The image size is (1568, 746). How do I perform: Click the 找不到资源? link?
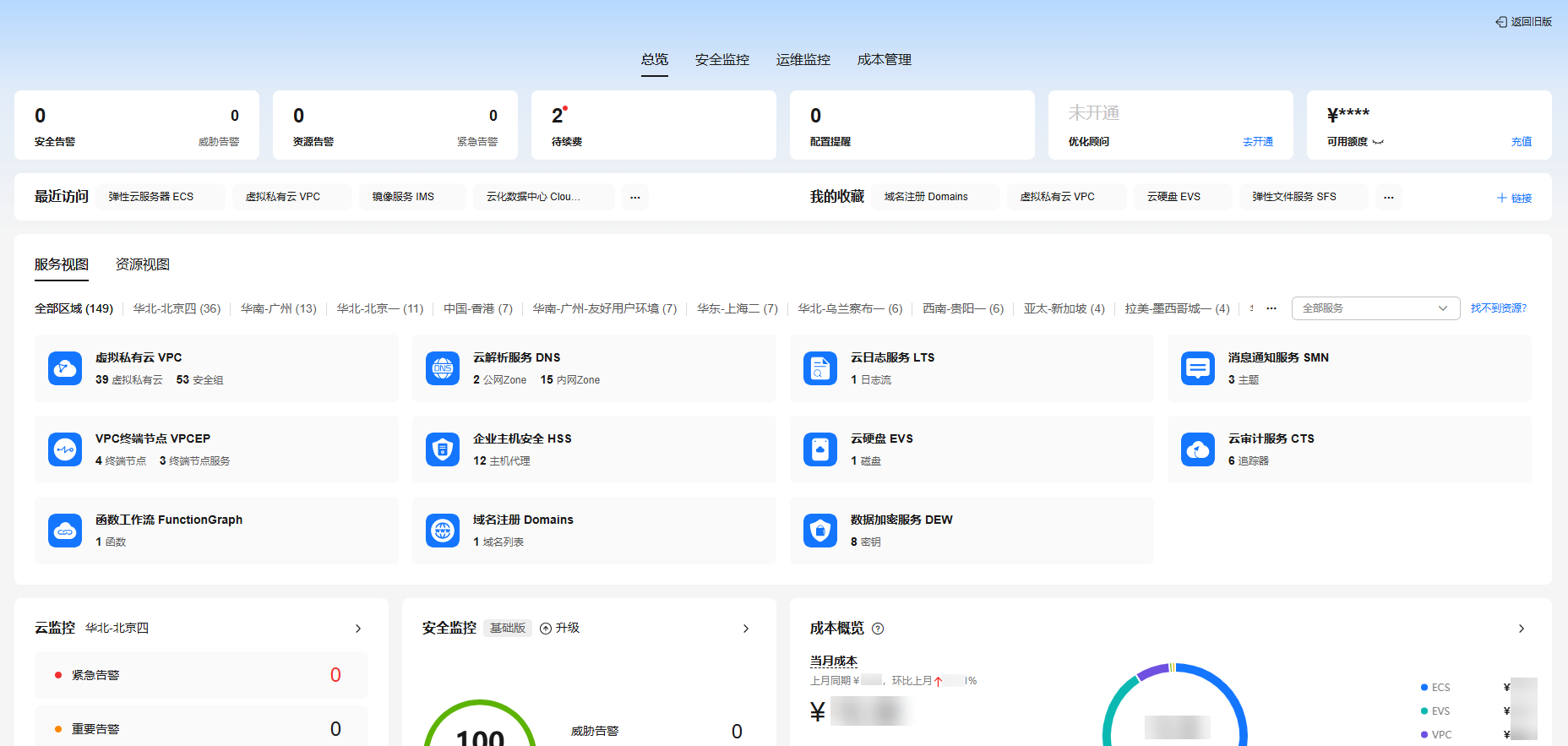[x=1499, y=308]
